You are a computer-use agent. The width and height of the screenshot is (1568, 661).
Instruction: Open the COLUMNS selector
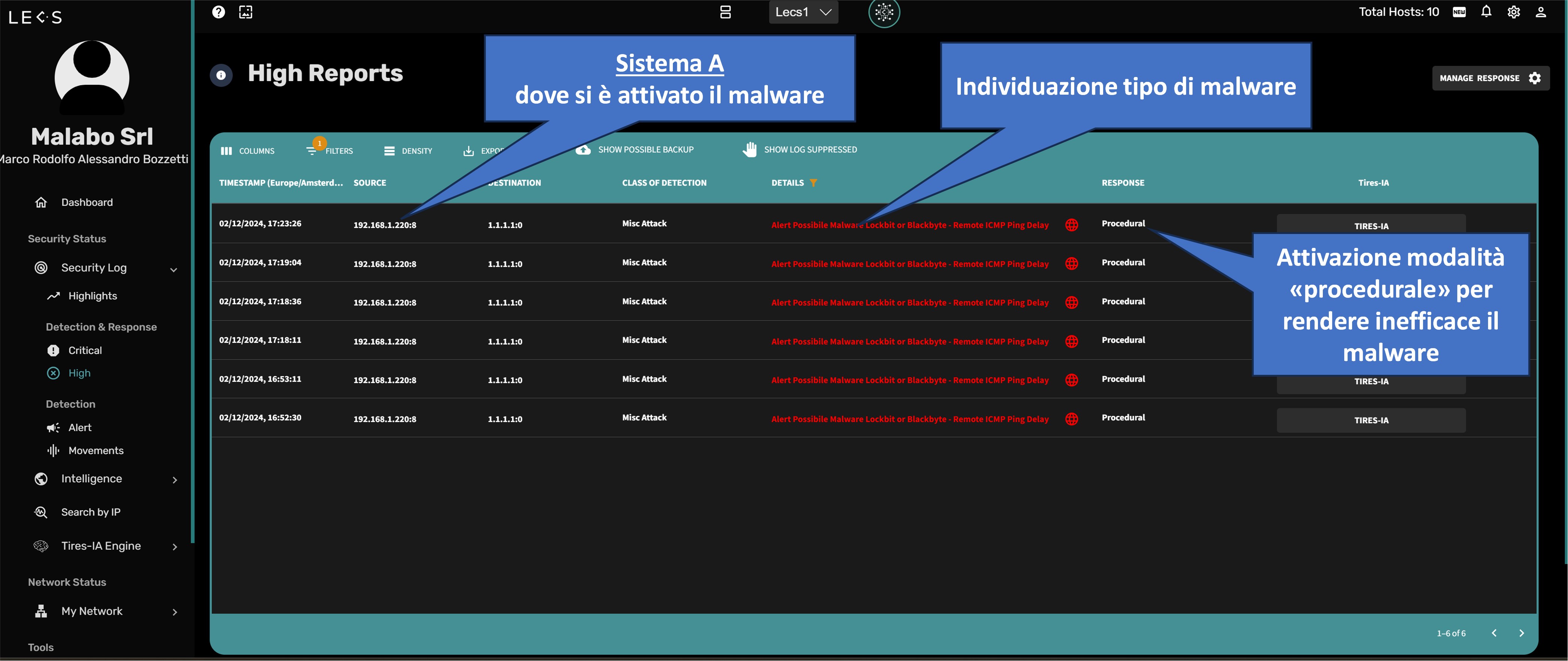(247, 151)
